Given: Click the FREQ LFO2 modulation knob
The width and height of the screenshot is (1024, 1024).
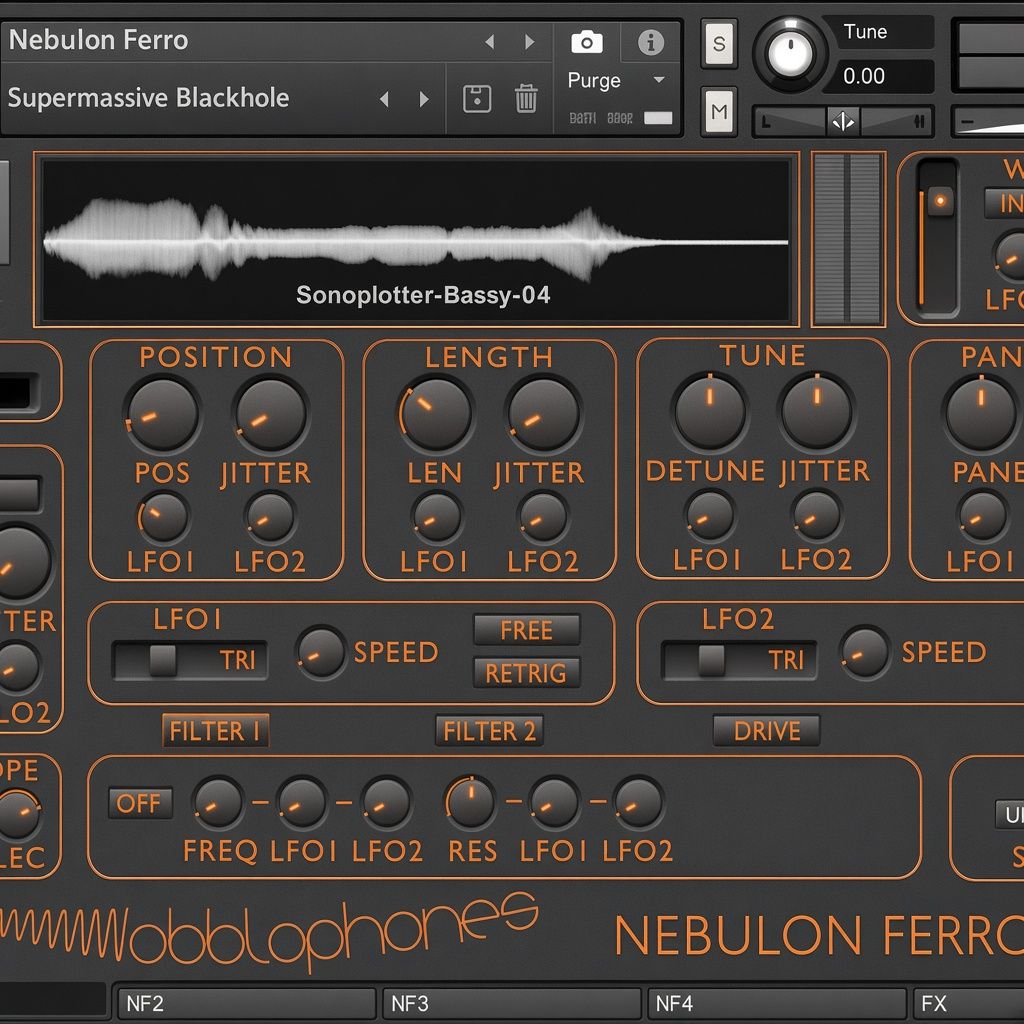Looking at the screenshot, I should (x=387, y=802).
